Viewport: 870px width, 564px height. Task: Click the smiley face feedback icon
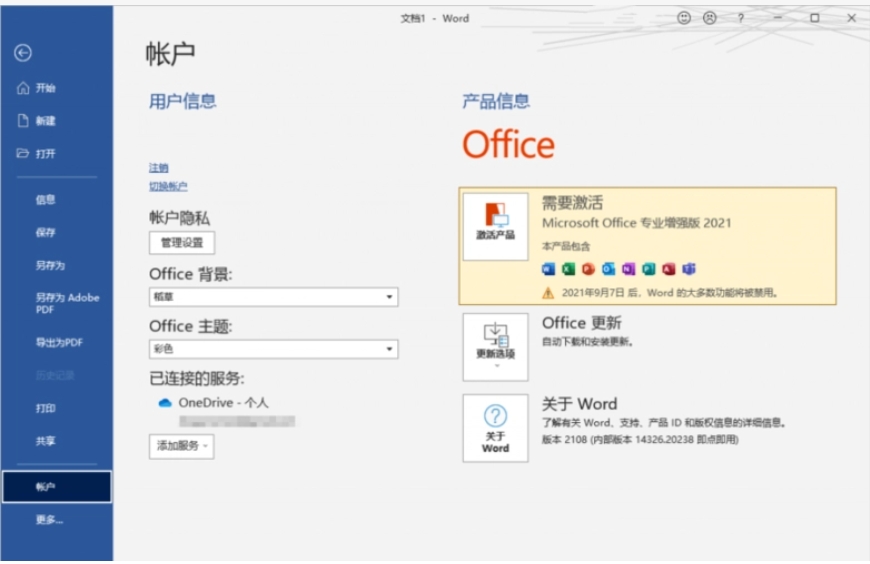pos(684,18)
